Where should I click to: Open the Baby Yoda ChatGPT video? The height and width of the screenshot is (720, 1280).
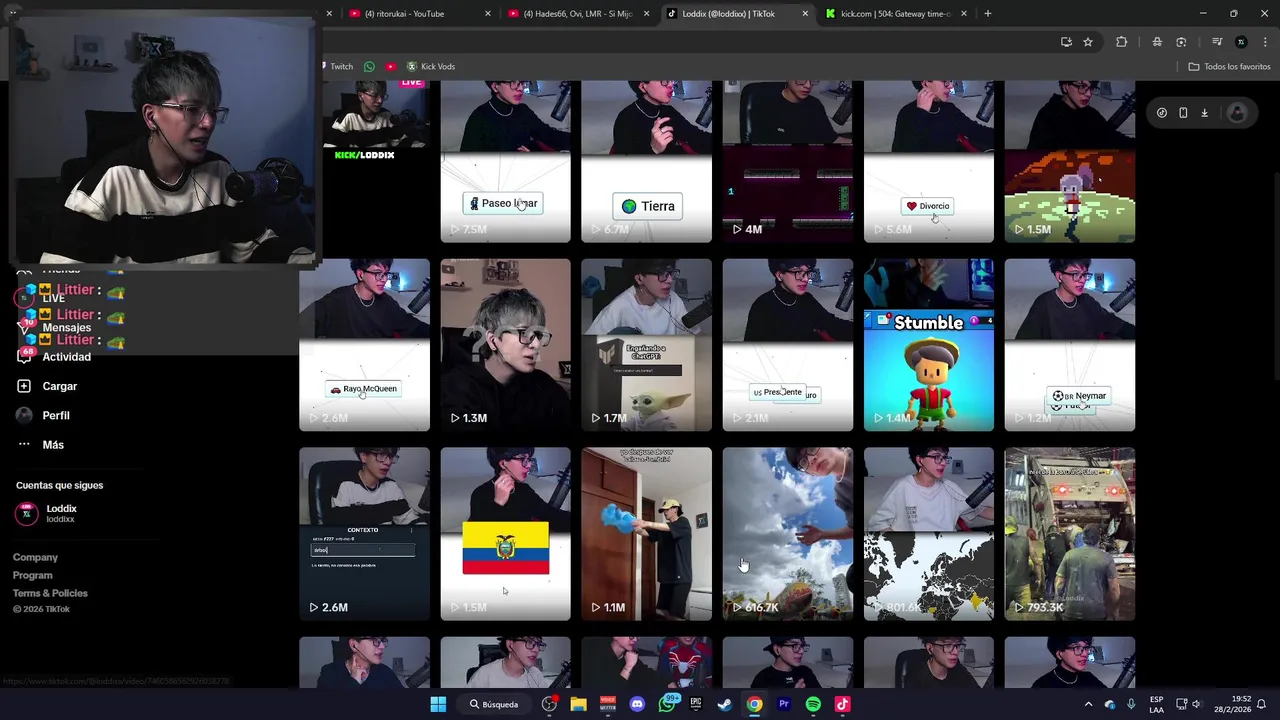pyautogui.click(x=646, y=345)
